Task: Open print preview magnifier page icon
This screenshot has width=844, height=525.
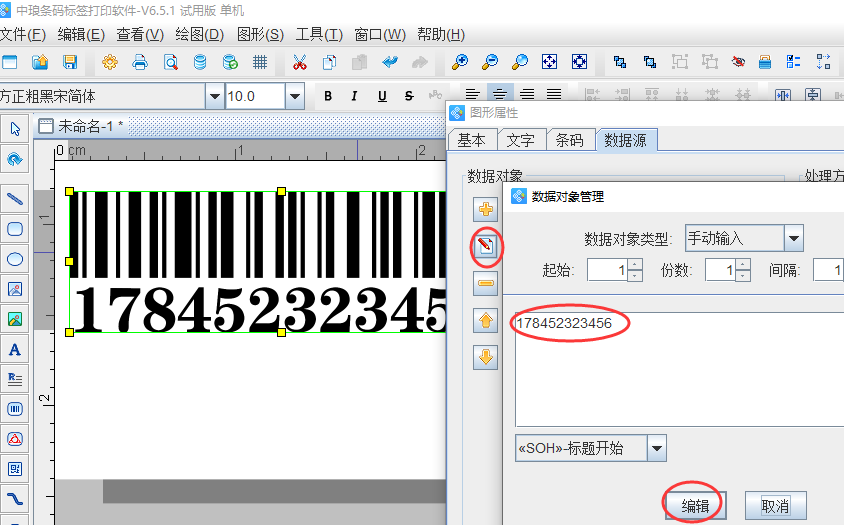Action: tap(171, 62)
